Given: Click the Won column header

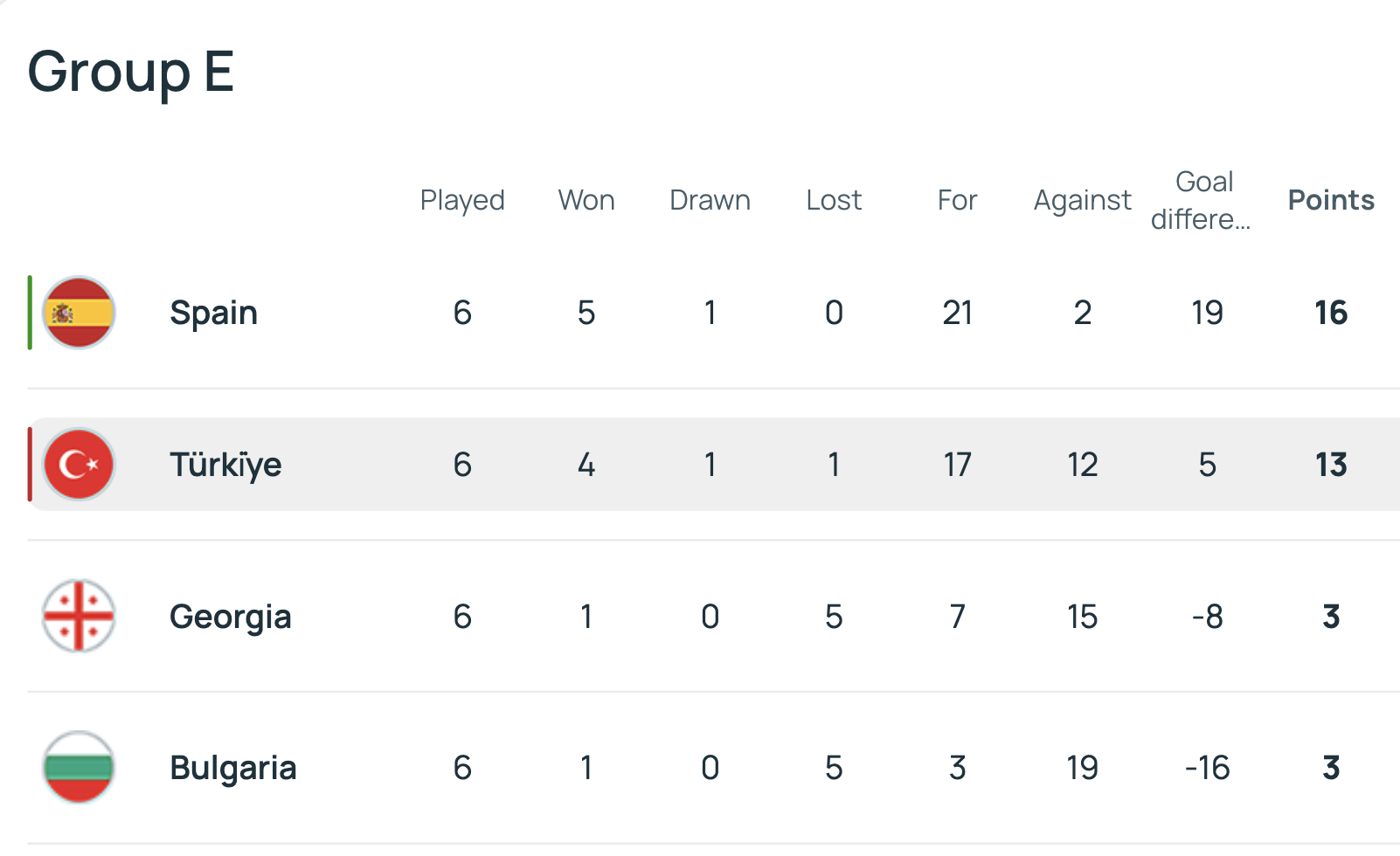Looking at the screenshot, I should point(586,200).
